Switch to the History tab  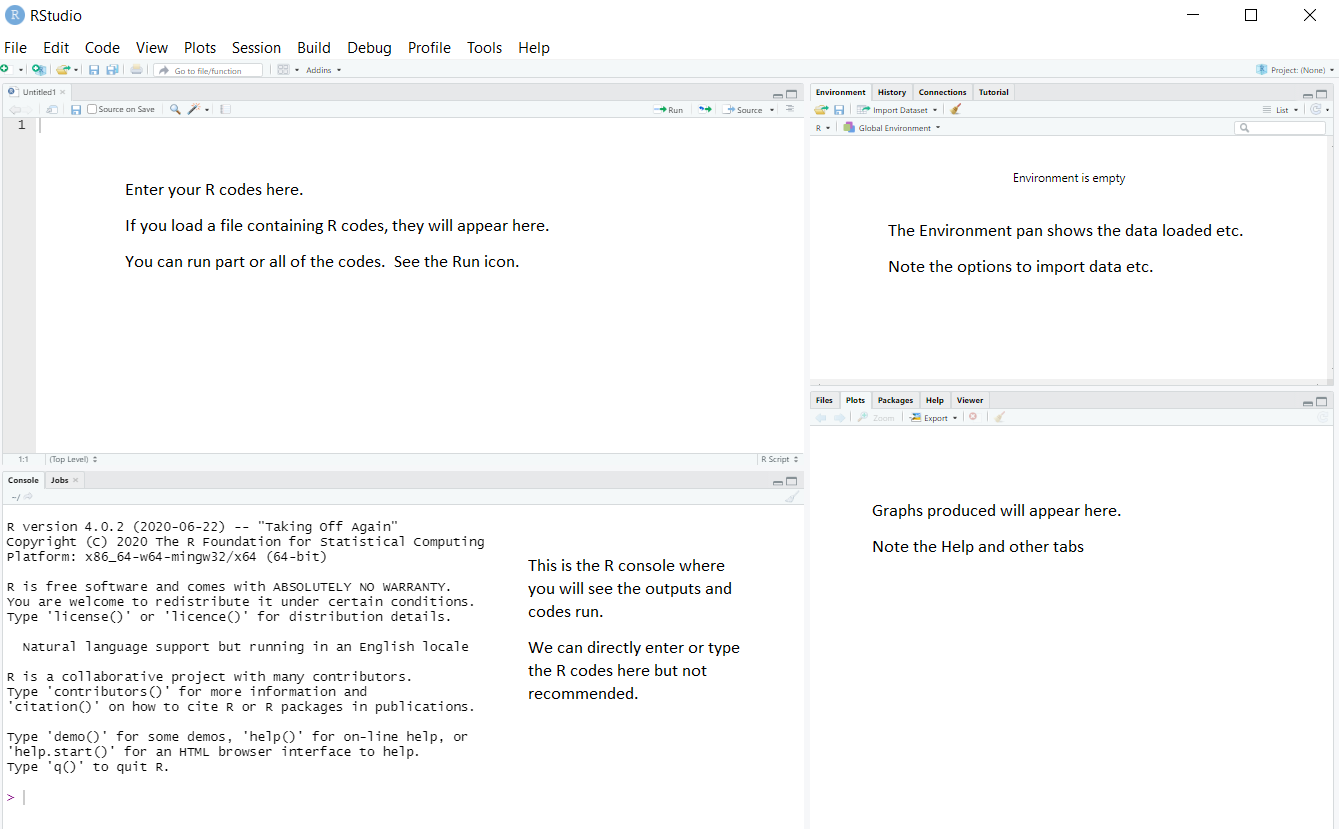[x=892, y=92]
